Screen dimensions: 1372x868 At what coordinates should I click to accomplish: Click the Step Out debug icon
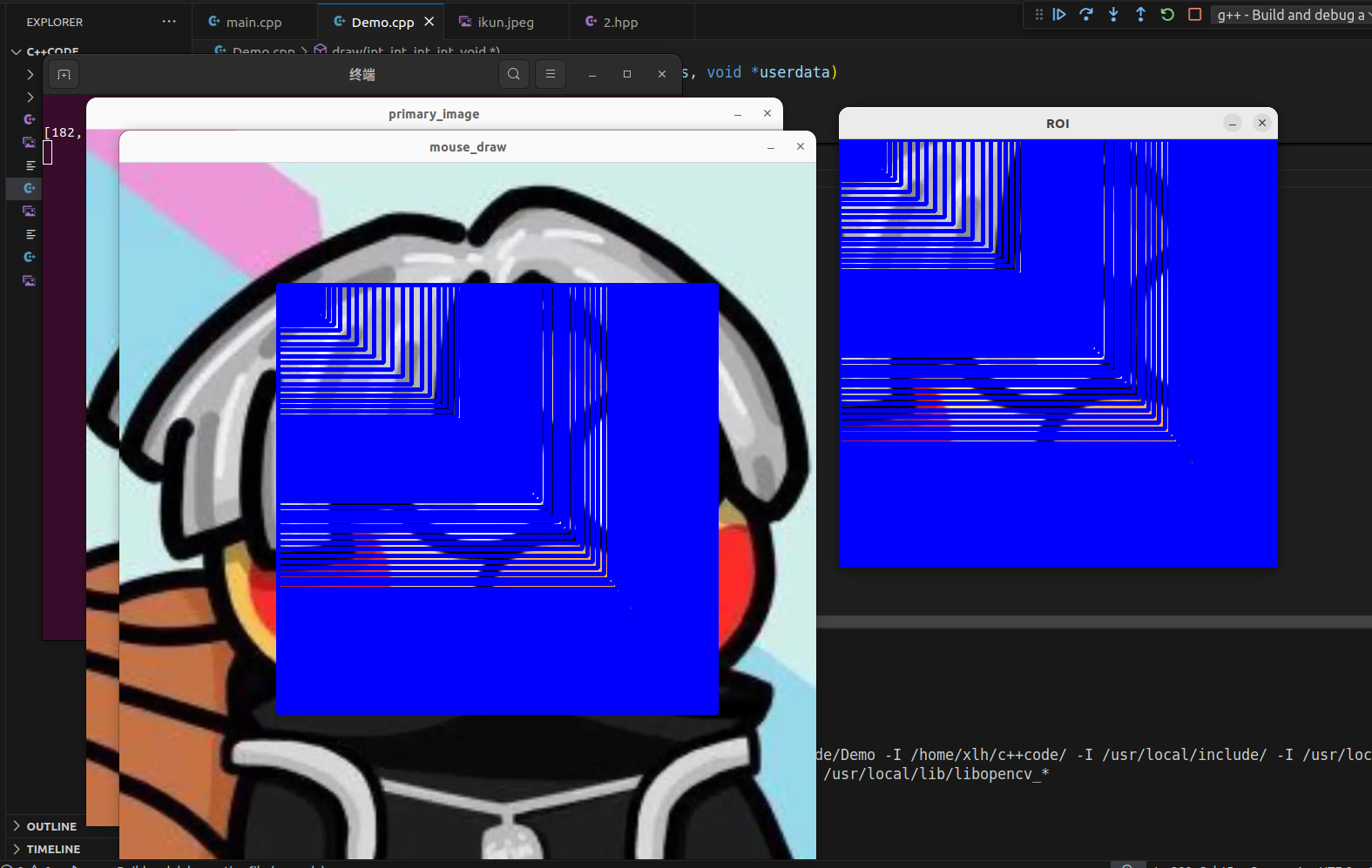[x=1140, y=15]
